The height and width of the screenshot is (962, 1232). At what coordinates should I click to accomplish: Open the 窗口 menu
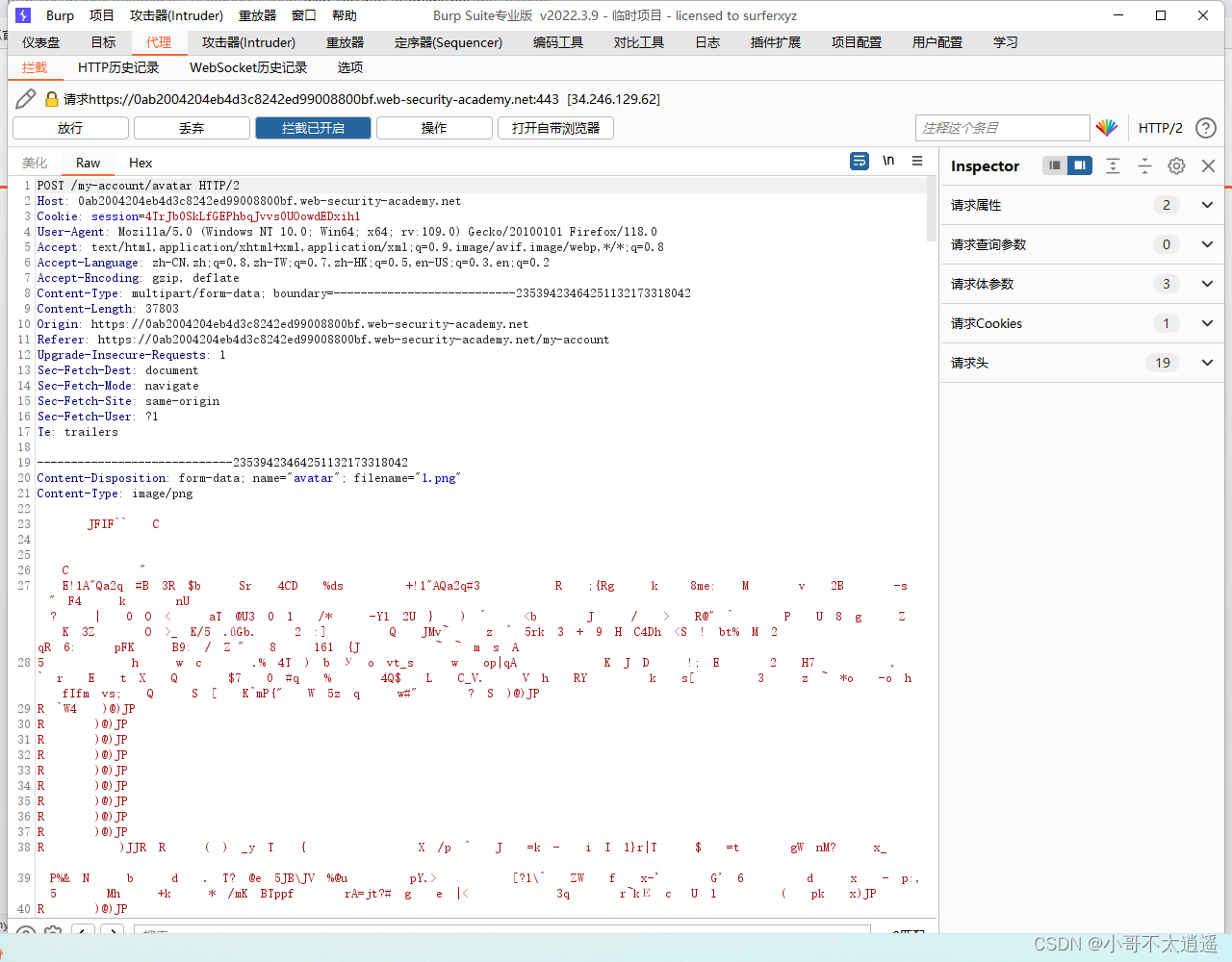[x=304, y=15]
